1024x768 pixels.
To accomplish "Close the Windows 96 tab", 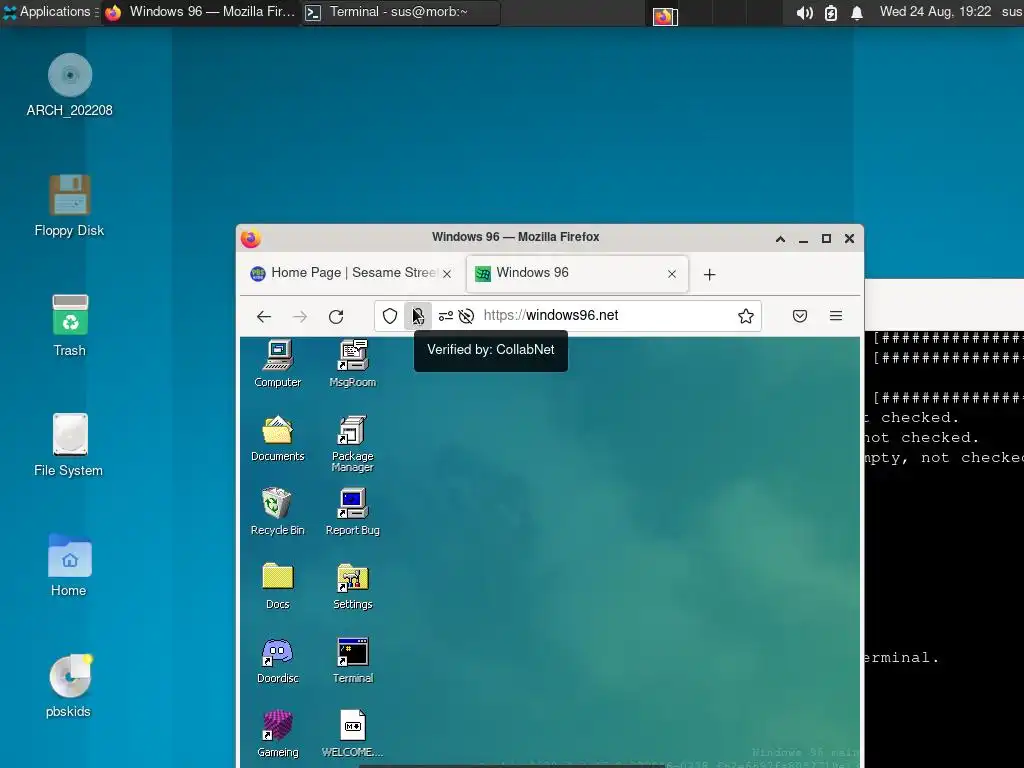I will pos(672,274).
